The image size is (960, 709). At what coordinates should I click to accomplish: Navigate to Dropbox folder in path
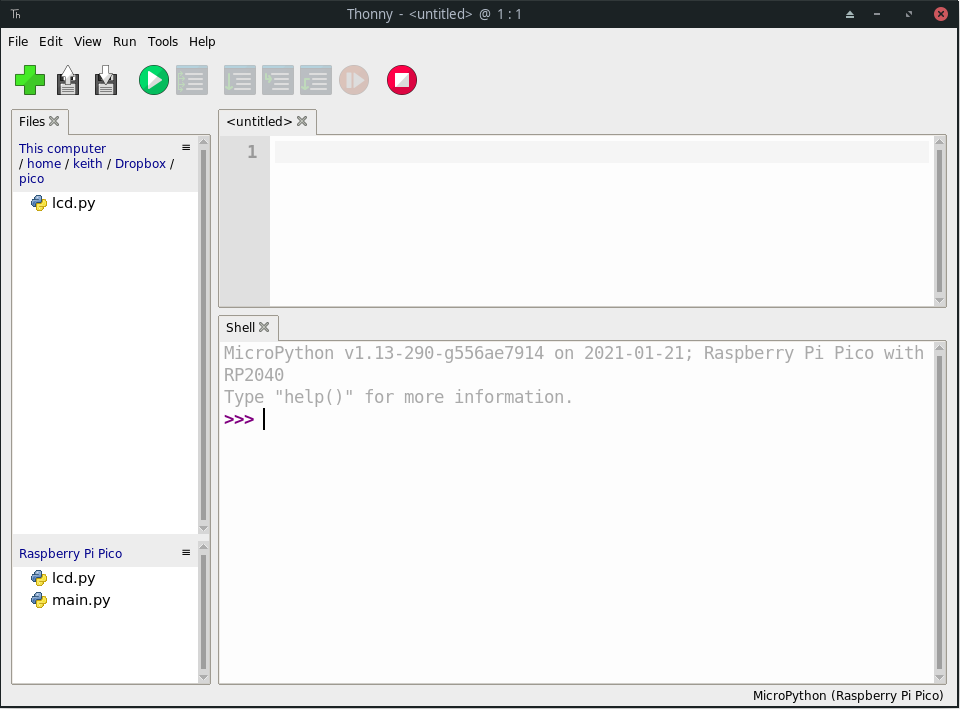pyautogui.click(x=140, y=163)
